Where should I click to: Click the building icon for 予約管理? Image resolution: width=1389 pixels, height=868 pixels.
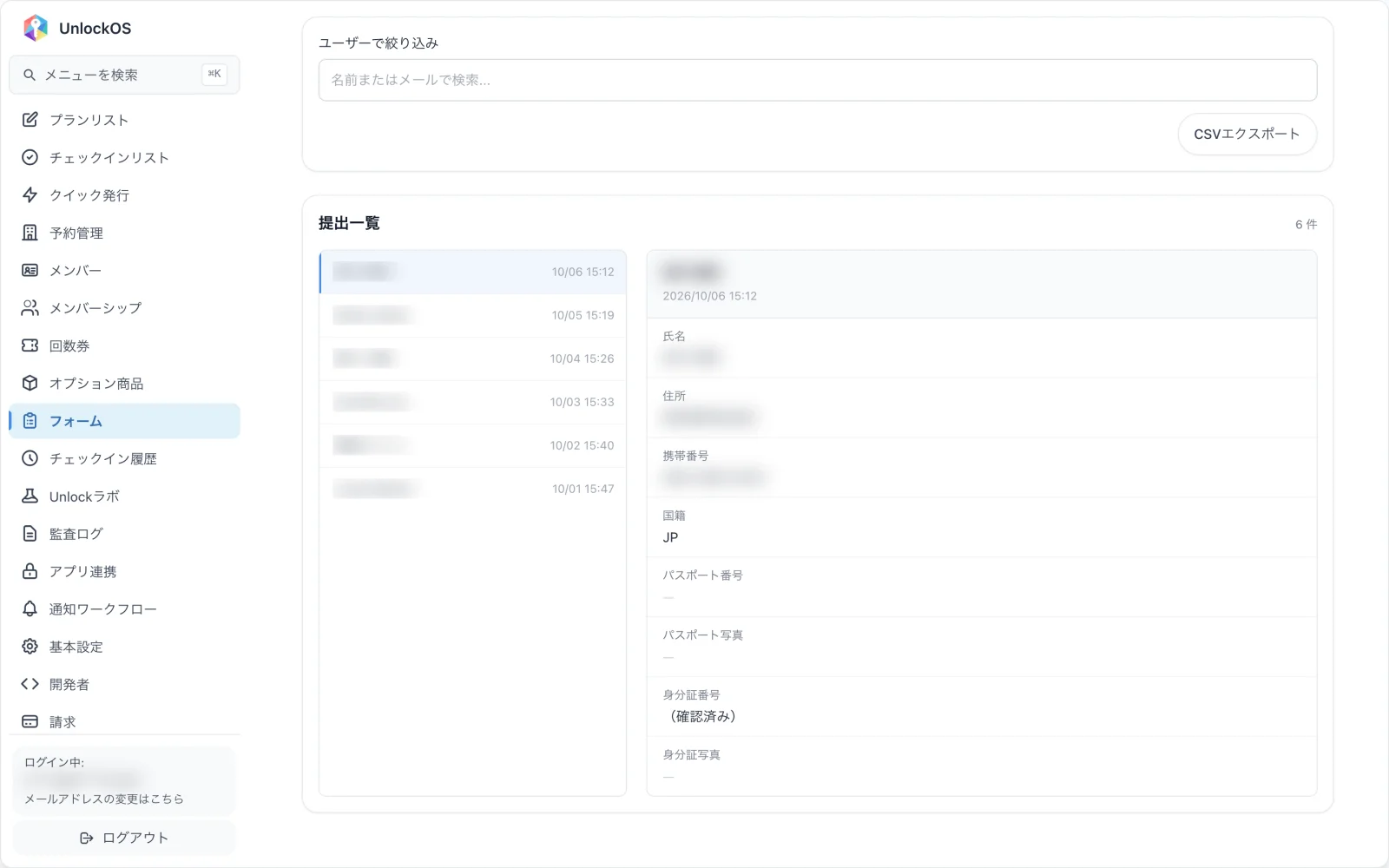click(30, 233)
